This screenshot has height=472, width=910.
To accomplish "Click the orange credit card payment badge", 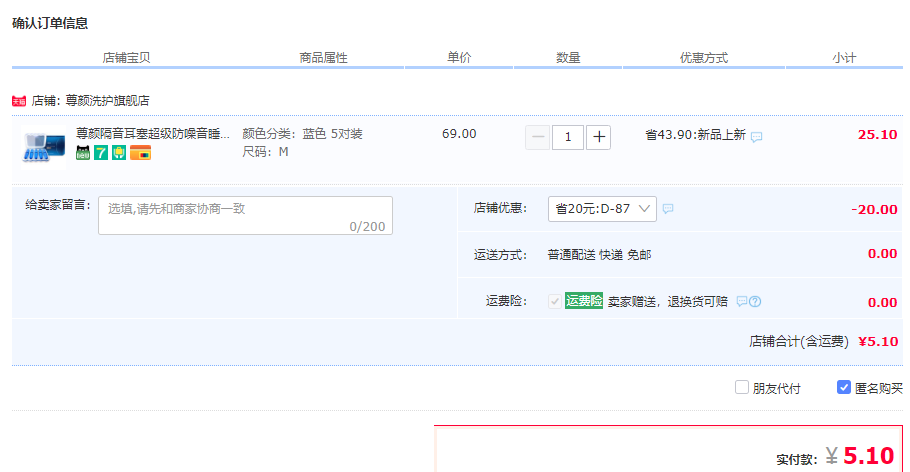I will tap(140, 153).
